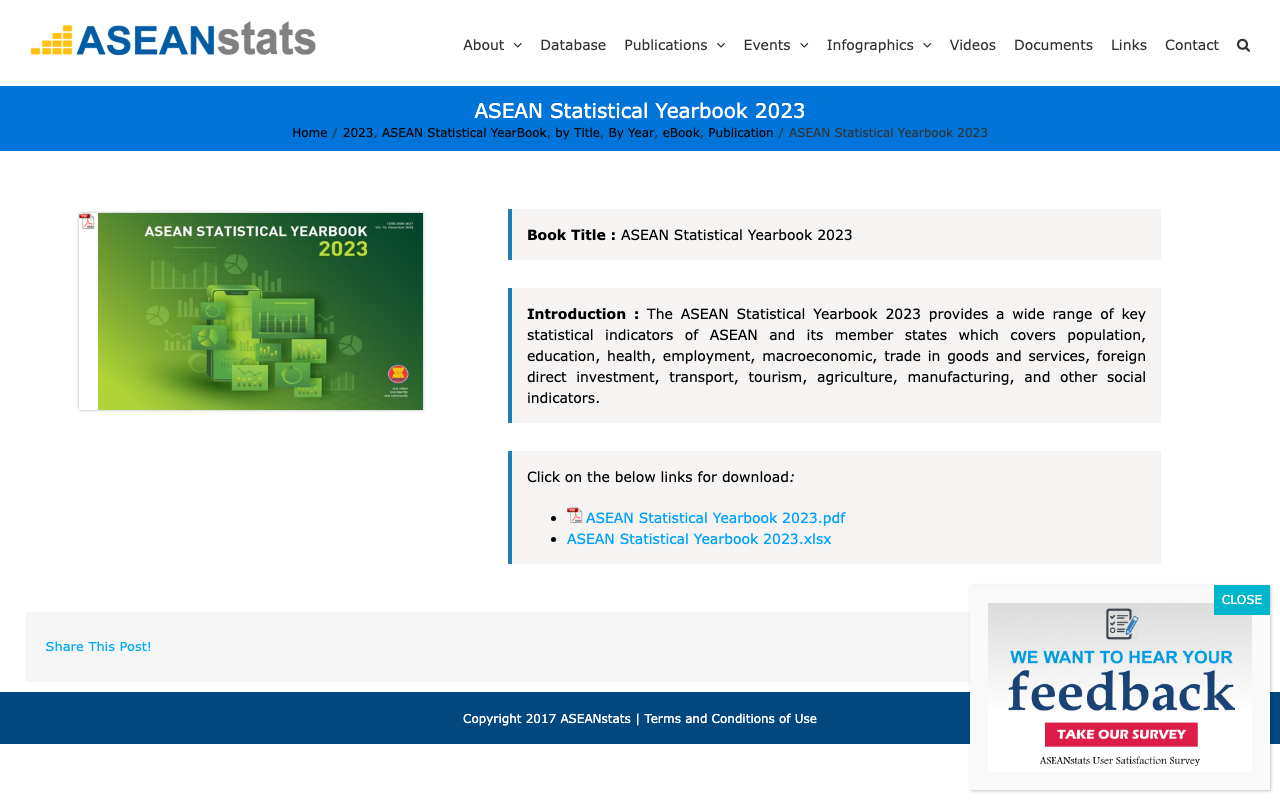The image size is (1280, 800).
Task: Open the yearbook cover thumbnail image
Action: (x=251, y=311)
